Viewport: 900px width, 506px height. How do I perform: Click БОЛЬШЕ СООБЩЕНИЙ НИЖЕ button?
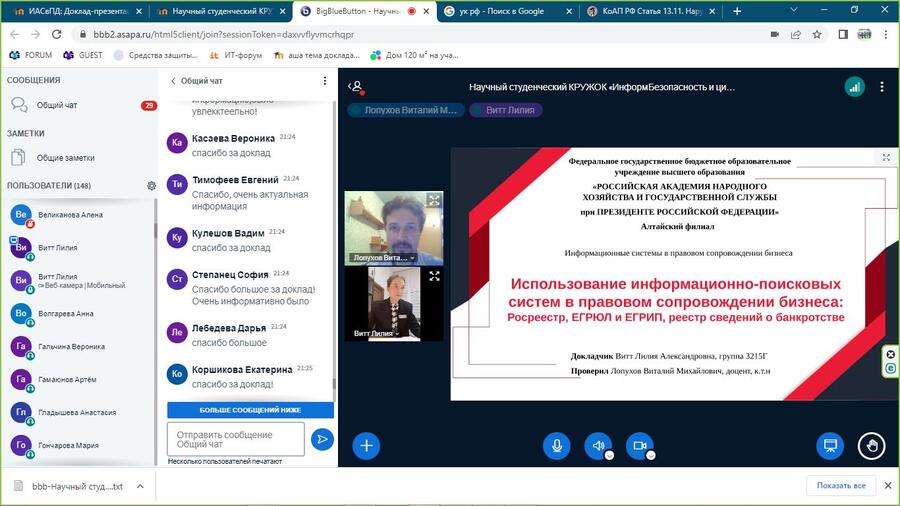[x=250, y=410]
